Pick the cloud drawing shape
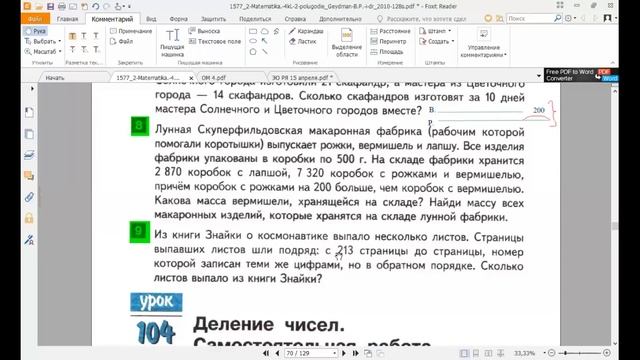The width and height of the screenshot is (640, 360). click(x=265, y=31)
